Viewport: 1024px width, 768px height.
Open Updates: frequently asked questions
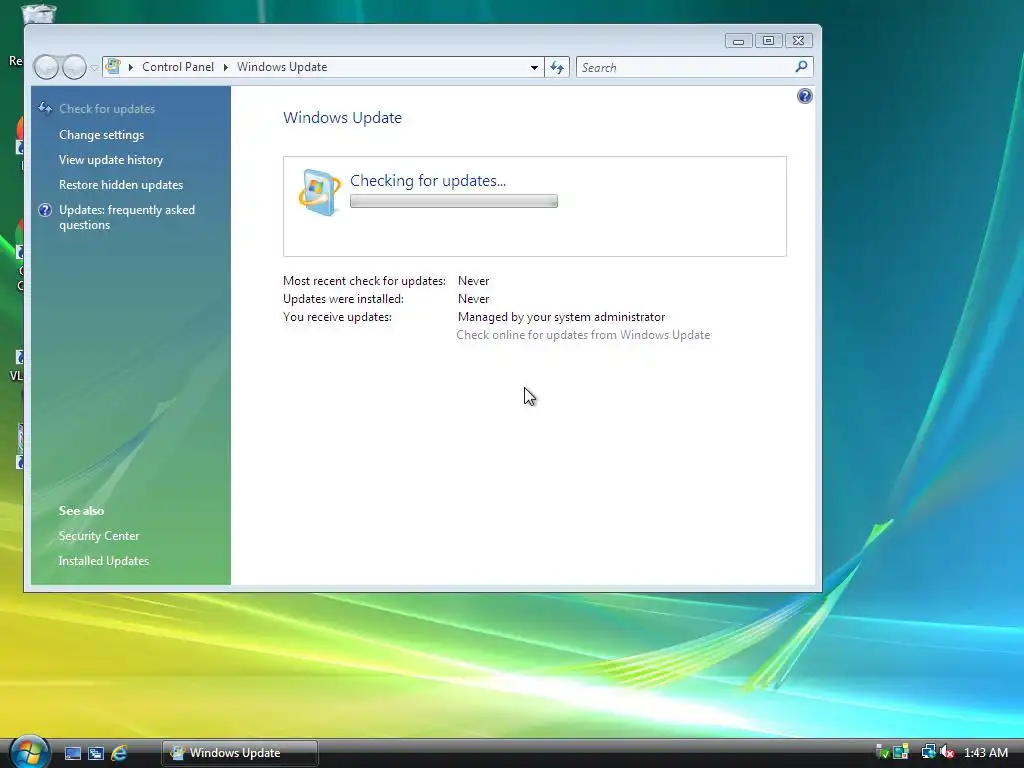[127, 217]
